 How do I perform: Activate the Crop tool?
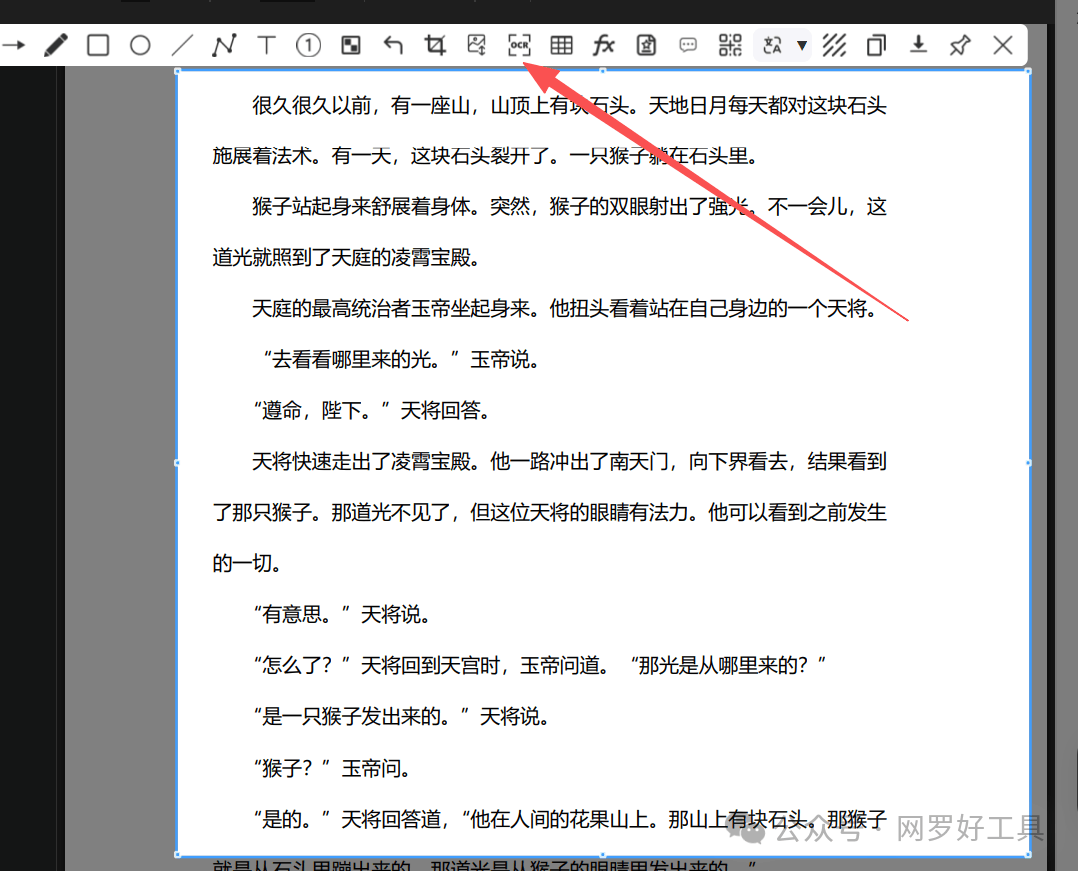point(434,45)
